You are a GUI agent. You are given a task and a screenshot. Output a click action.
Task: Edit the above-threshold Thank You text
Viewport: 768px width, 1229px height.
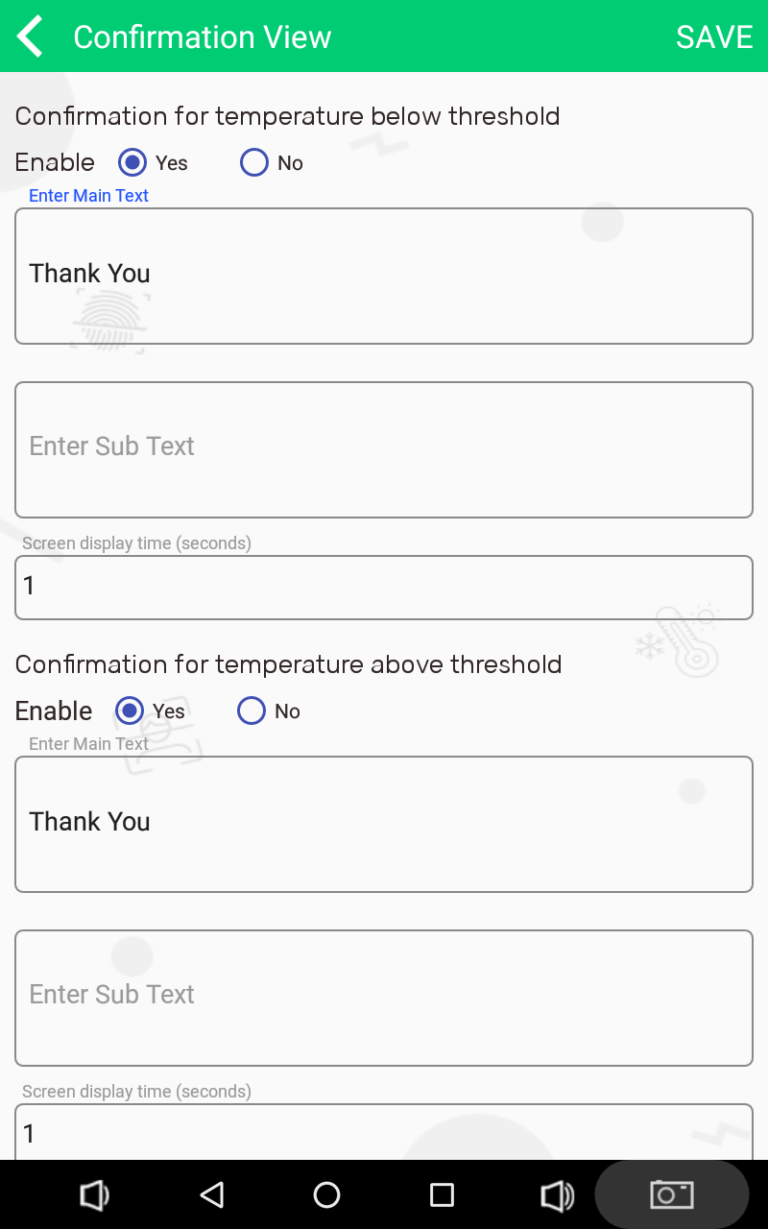click(x=384, y=822)
